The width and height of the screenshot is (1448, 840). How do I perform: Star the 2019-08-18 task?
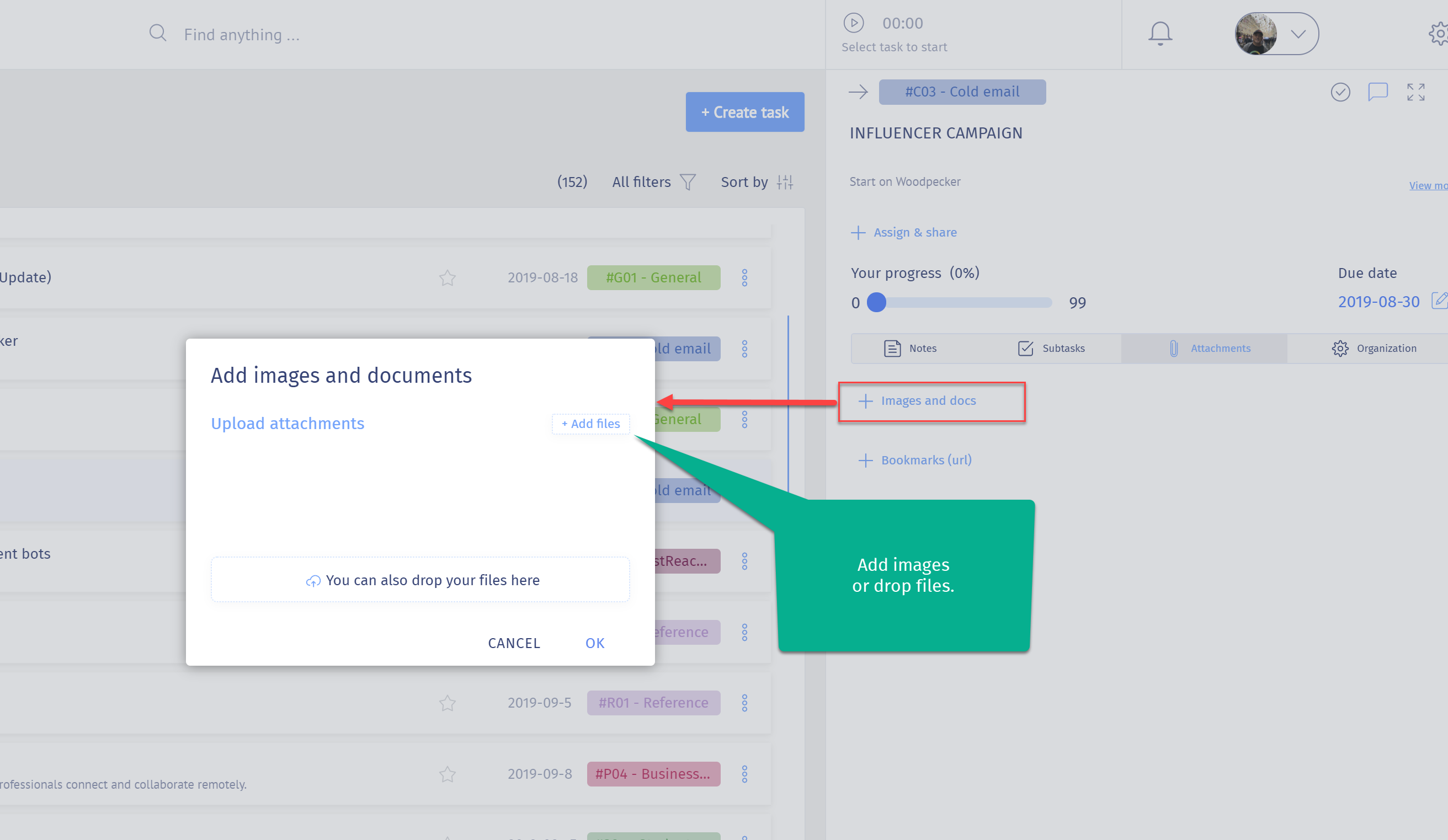(447, 278)
